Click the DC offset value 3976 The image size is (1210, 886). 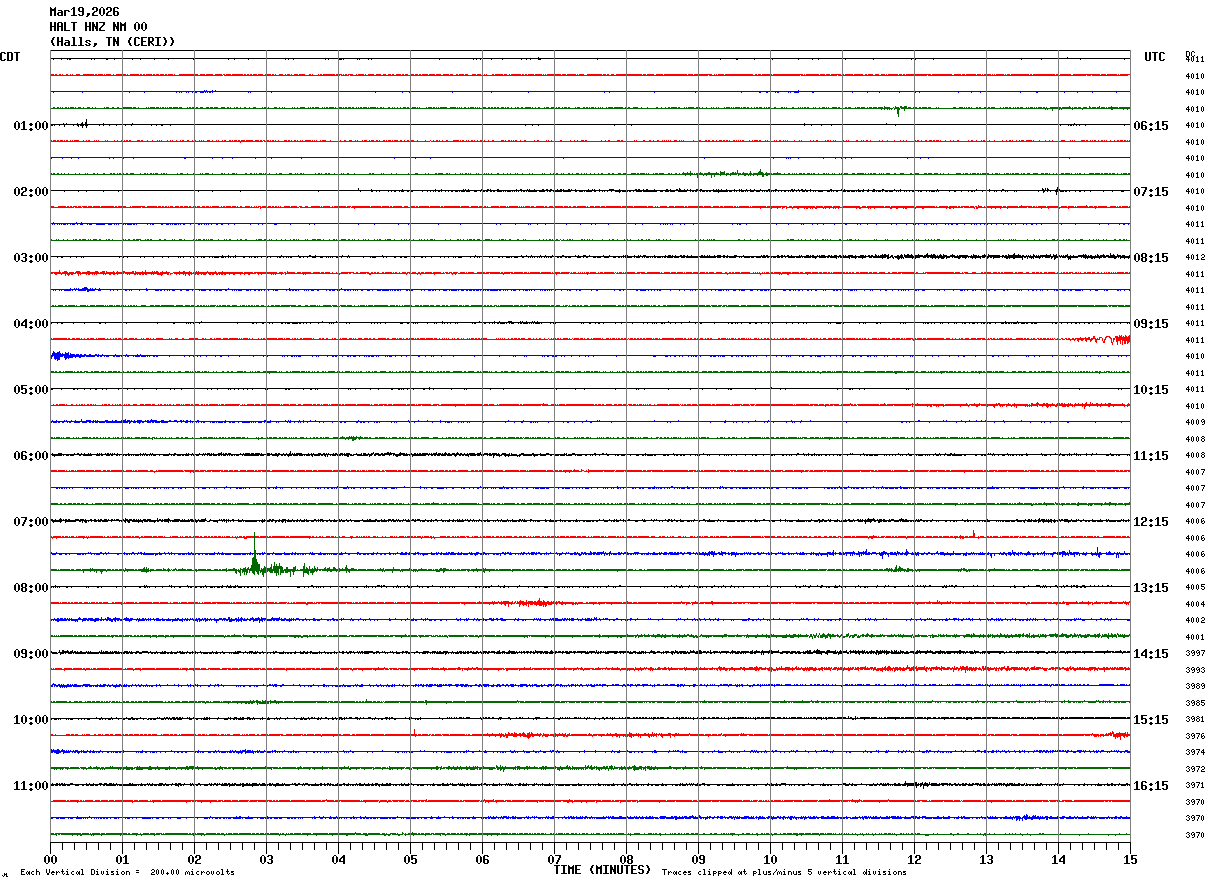point(1195,736)
